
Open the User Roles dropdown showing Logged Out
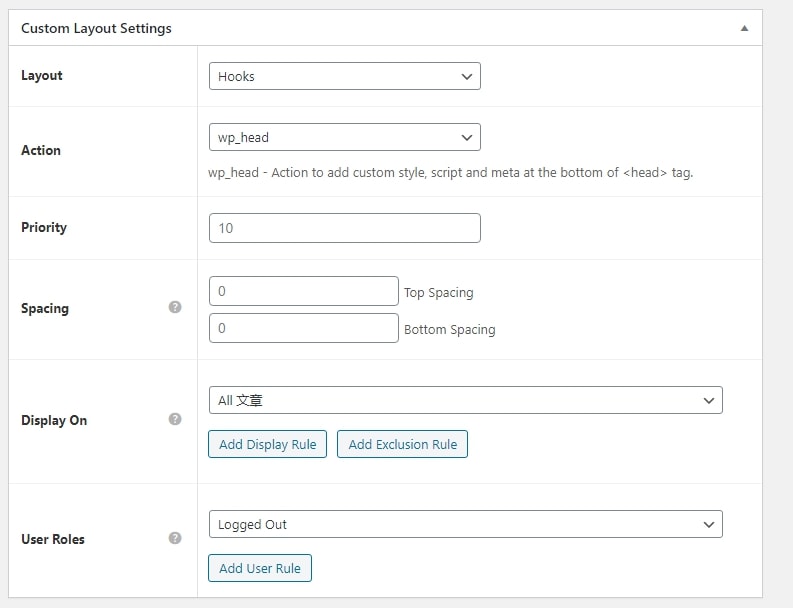(465, 524)
